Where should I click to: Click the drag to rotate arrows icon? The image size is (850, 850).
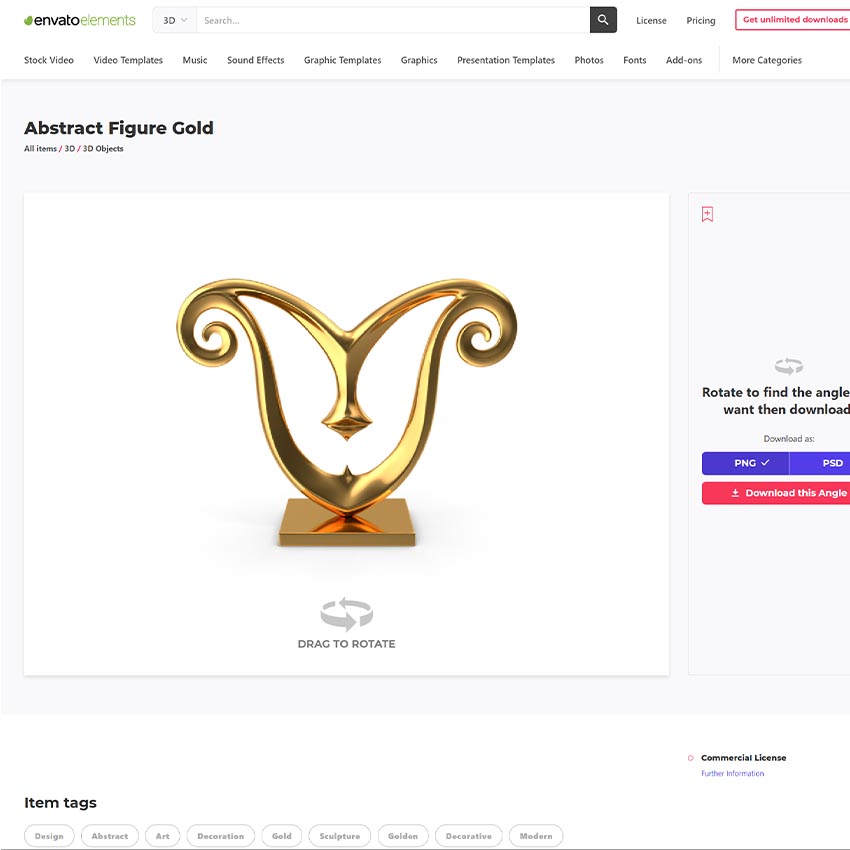pos(346,614)
